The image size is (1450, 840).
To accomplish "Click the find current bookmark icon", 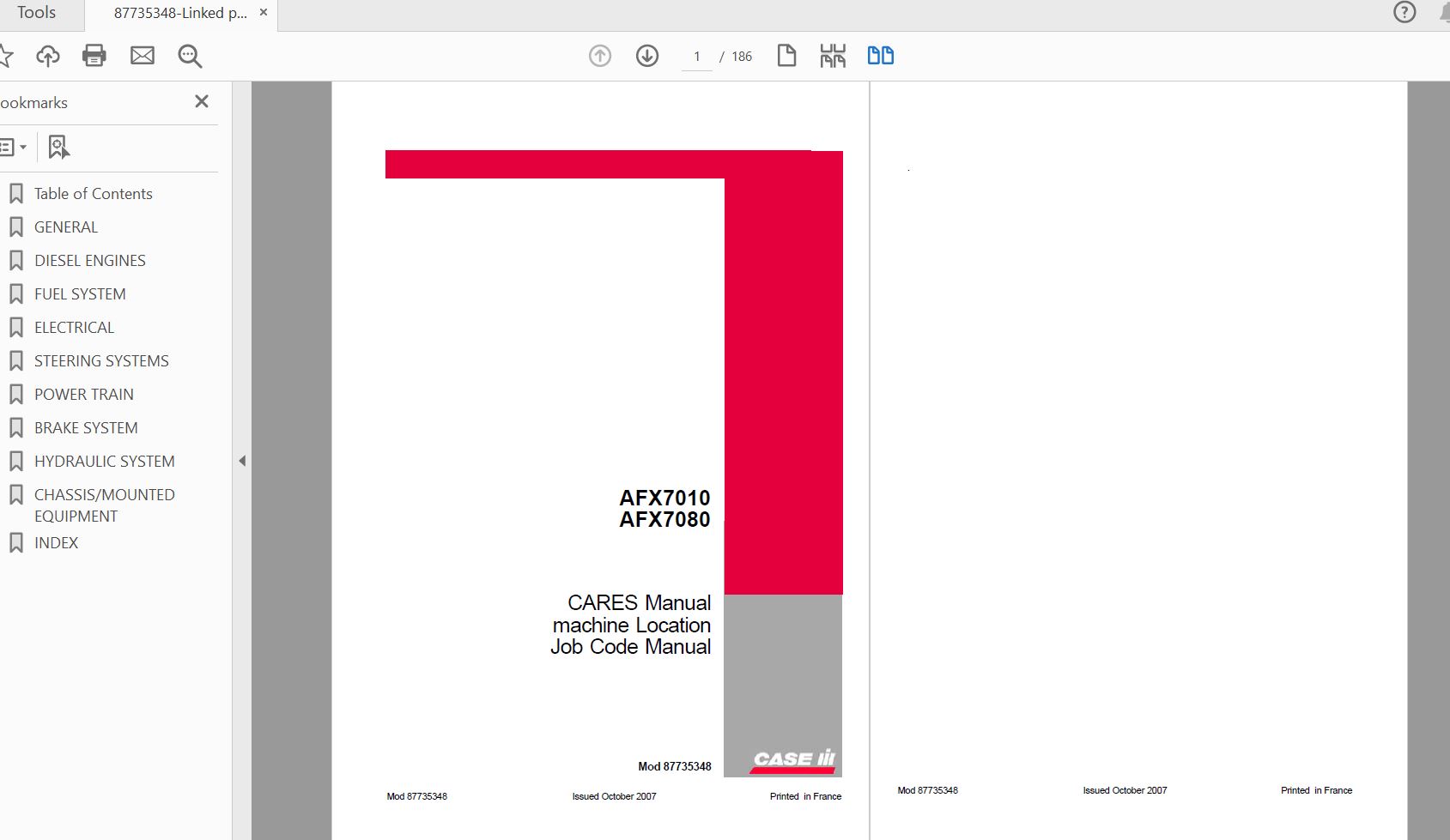I will (x=58, y=147).
